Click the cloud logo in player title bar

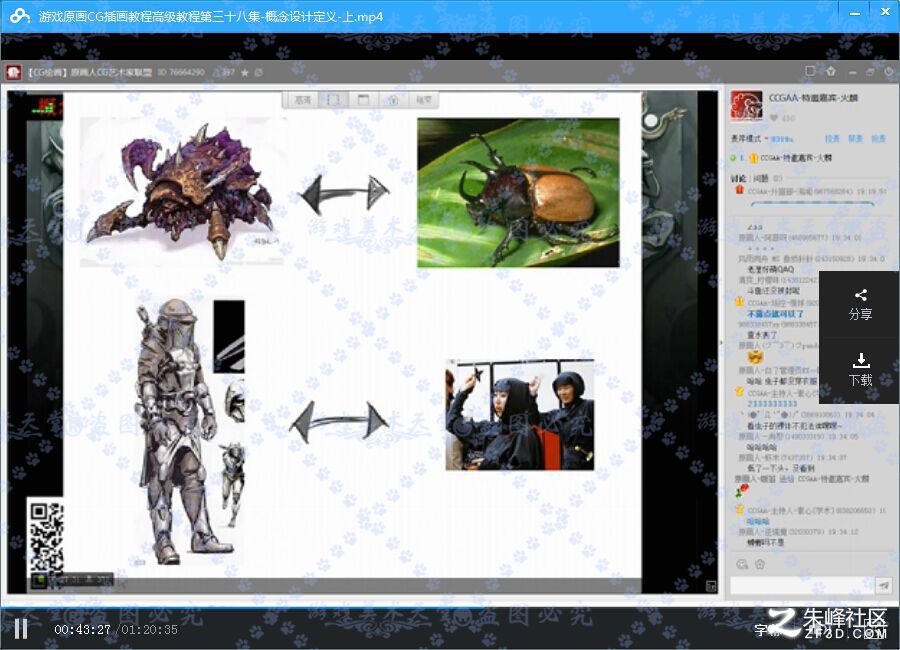(x=20, y=16)
